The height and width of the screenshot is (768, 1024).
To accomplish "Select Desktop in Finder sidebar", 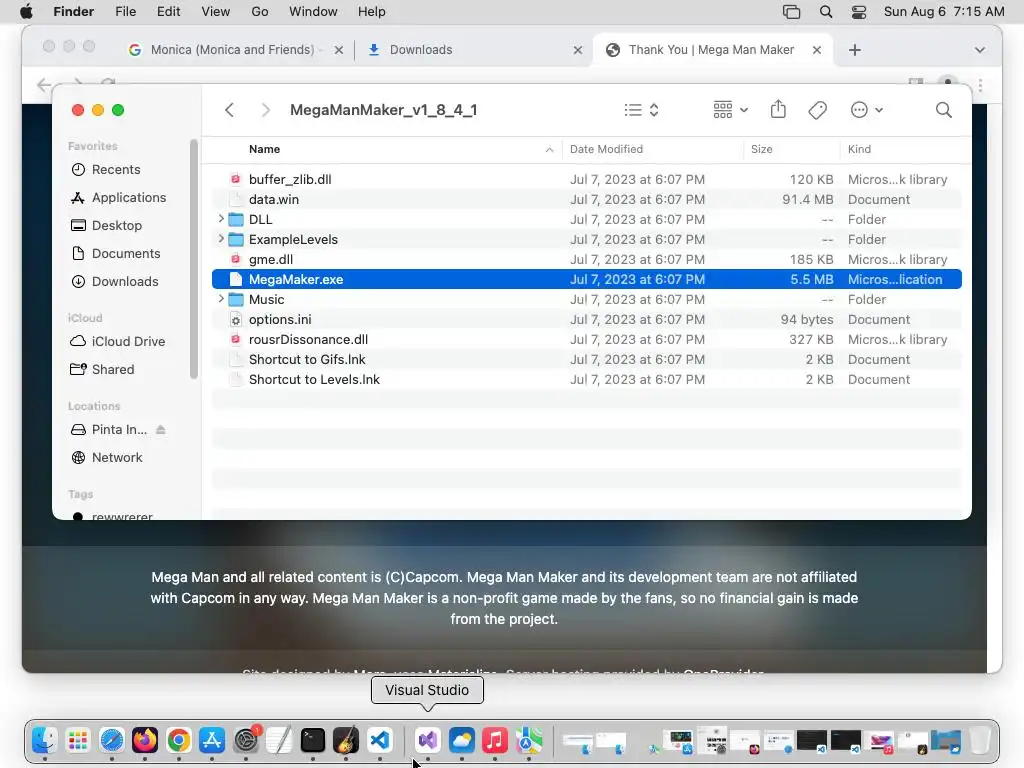I will 106,225.
